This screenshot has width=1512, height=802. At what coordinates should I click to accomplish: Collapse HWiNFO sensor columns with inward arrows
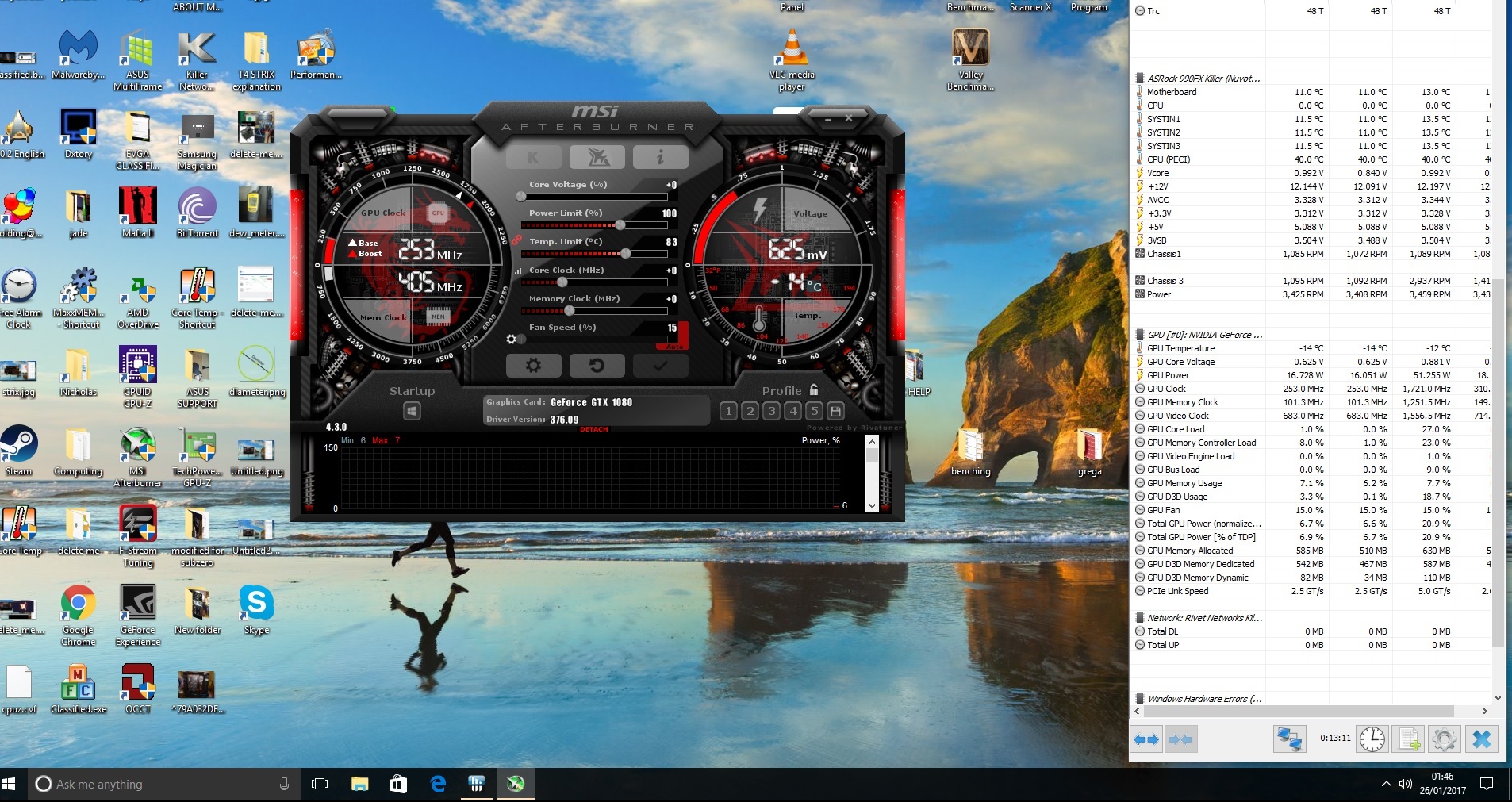pos(1180,739)
